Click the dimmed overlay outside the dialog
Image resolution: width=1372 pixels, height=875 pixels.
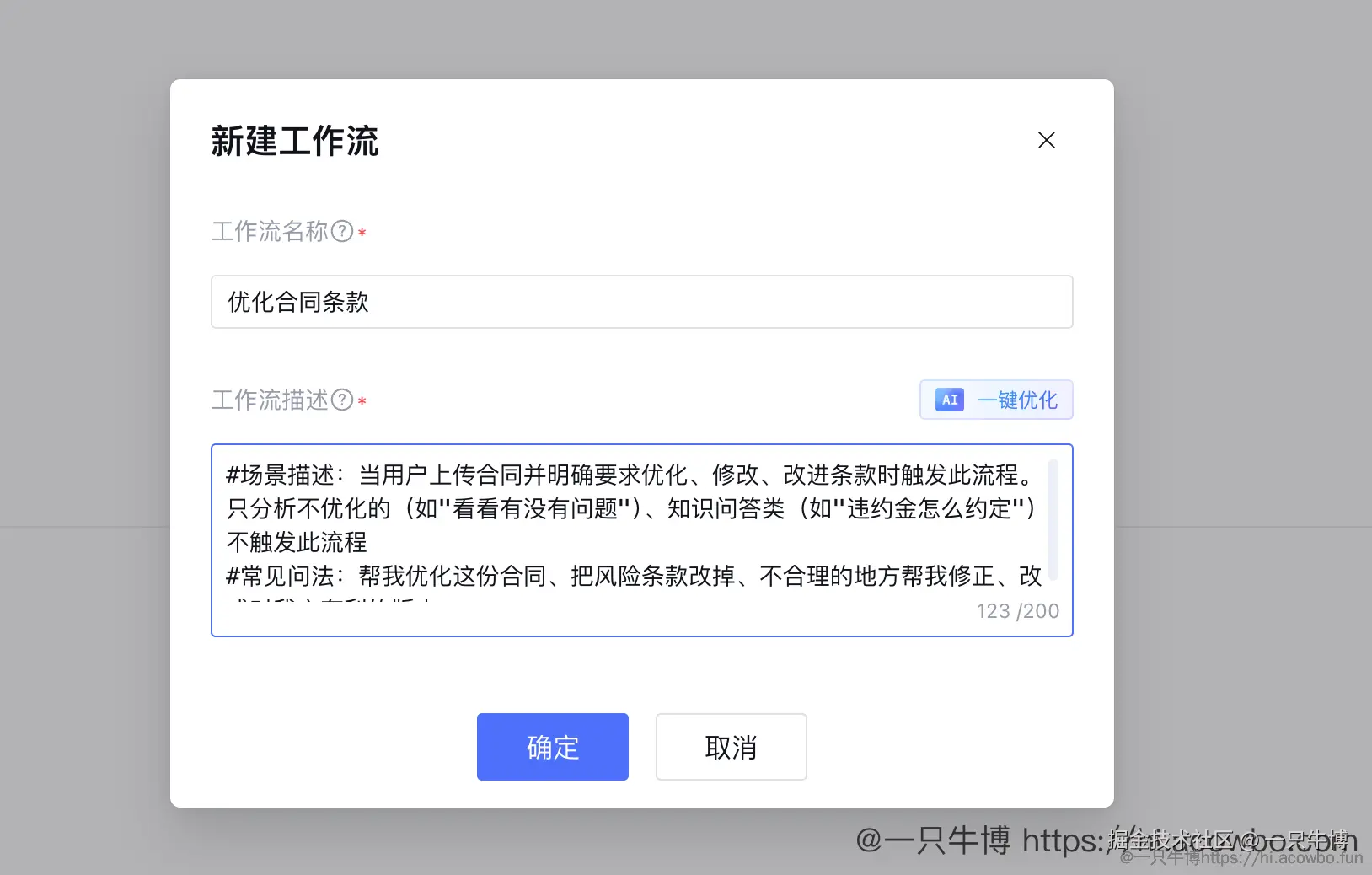(x=84, y=421)
